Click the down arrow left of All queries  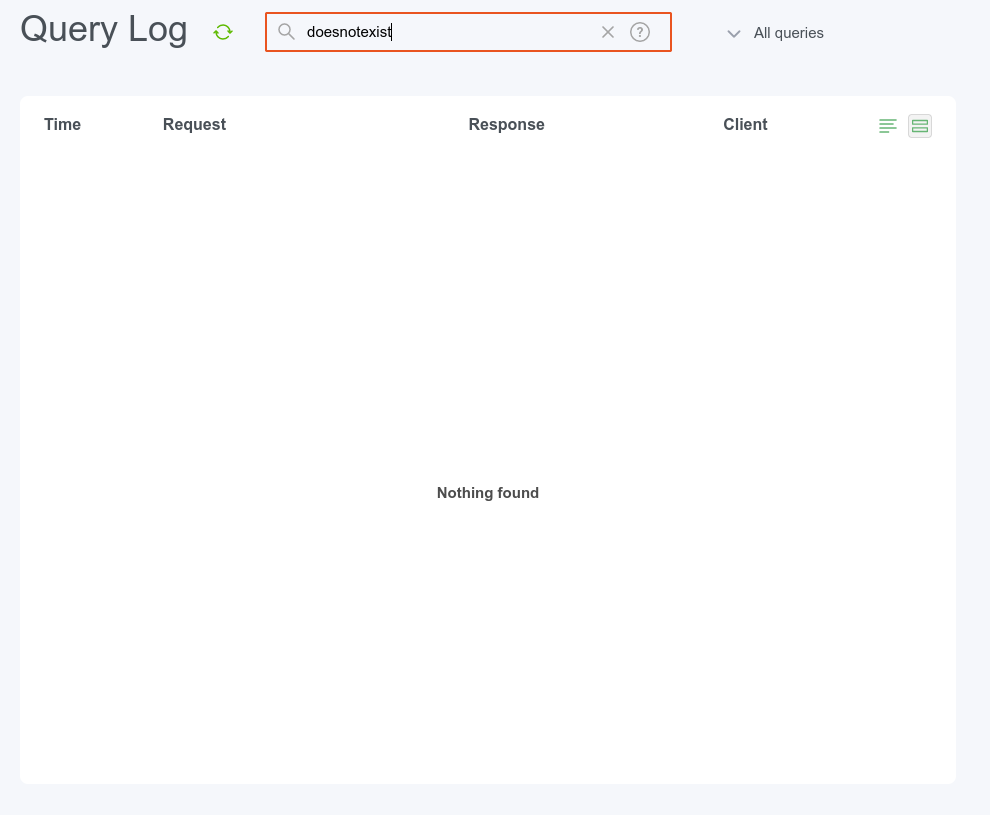tap(734, 33)
